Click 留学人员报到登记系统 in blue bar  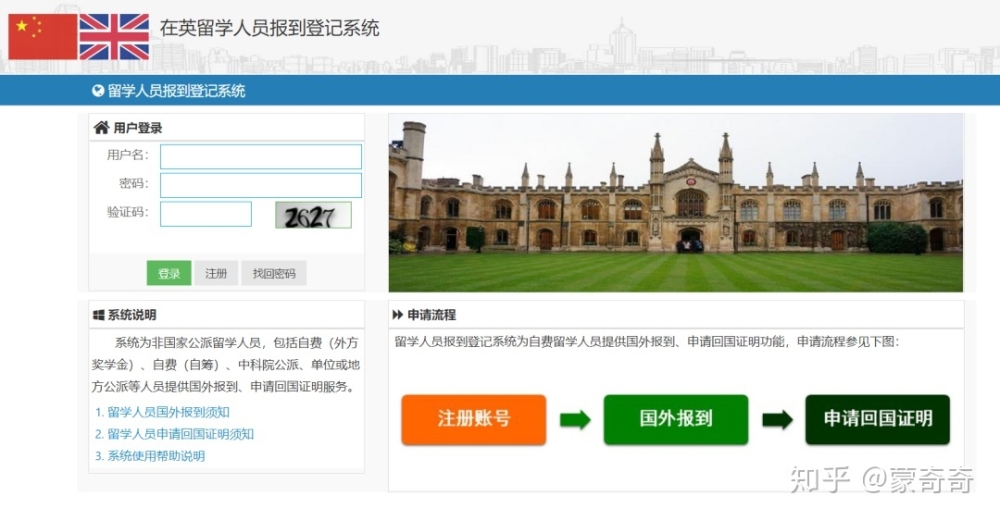coord(176,91)
